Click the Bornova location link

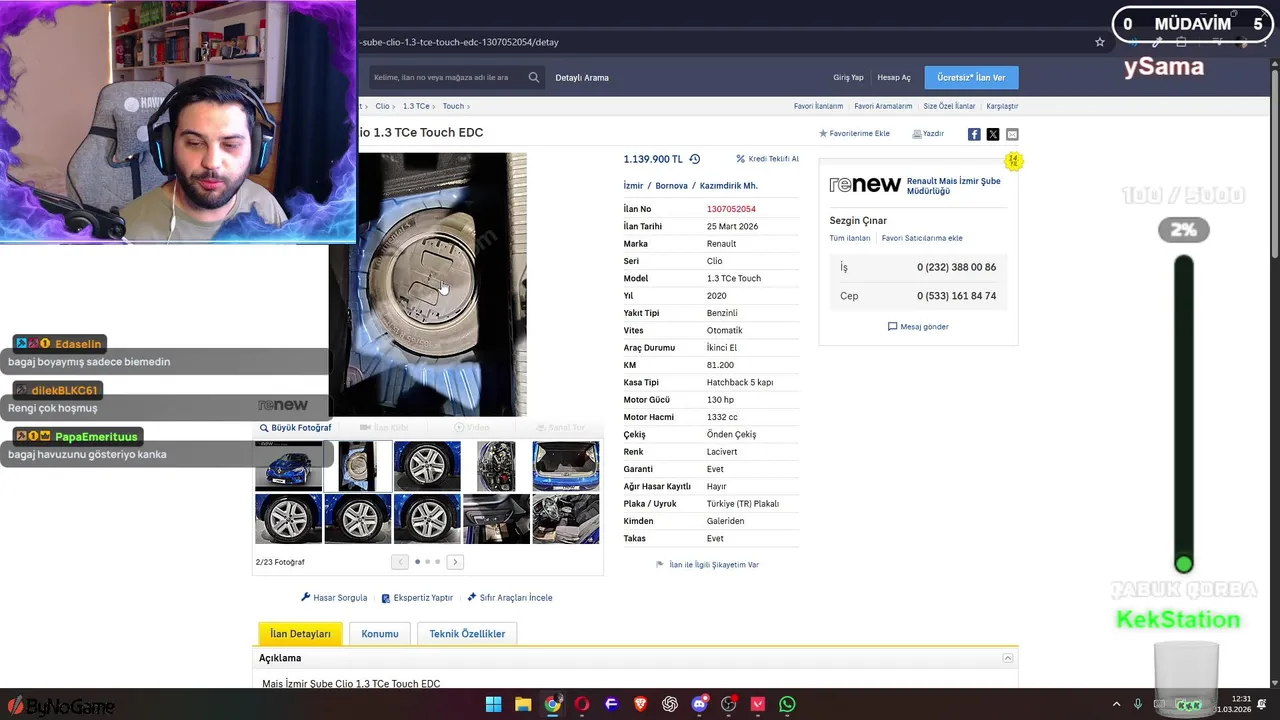671,186
